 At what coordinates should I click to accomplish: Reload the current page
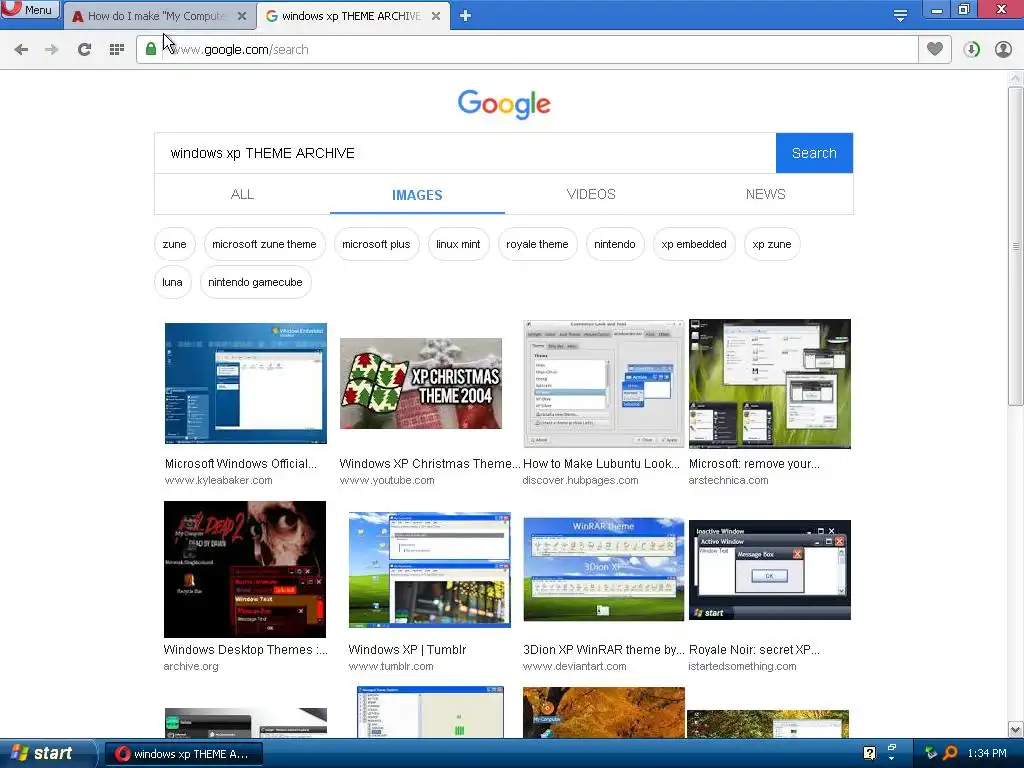coord(84,50)
